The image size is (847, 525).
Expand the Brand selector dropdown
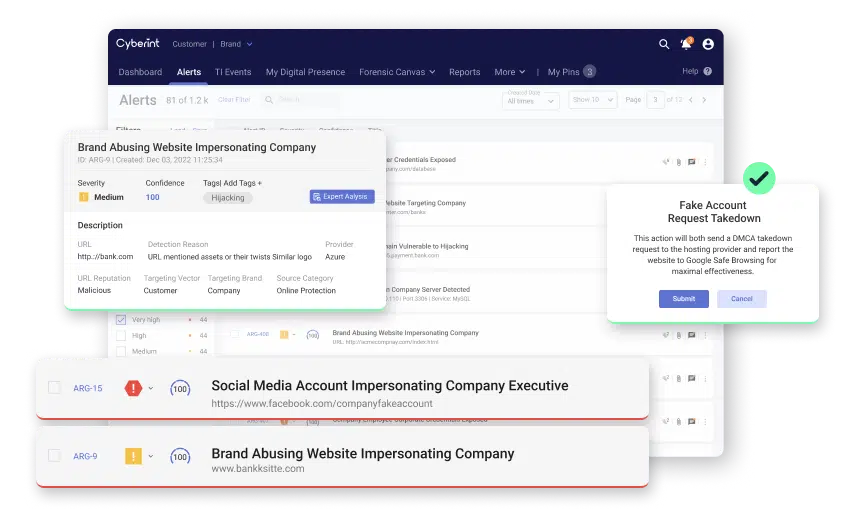pyautogui.click(x=236, y=44)
